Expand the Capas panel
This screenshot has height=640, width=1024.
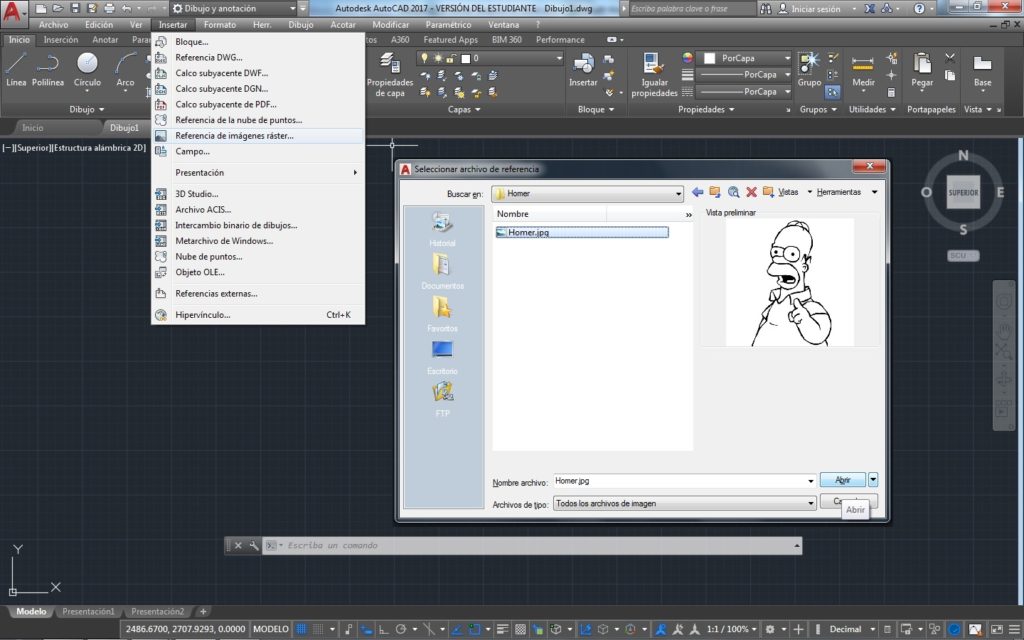coord(464,109)
